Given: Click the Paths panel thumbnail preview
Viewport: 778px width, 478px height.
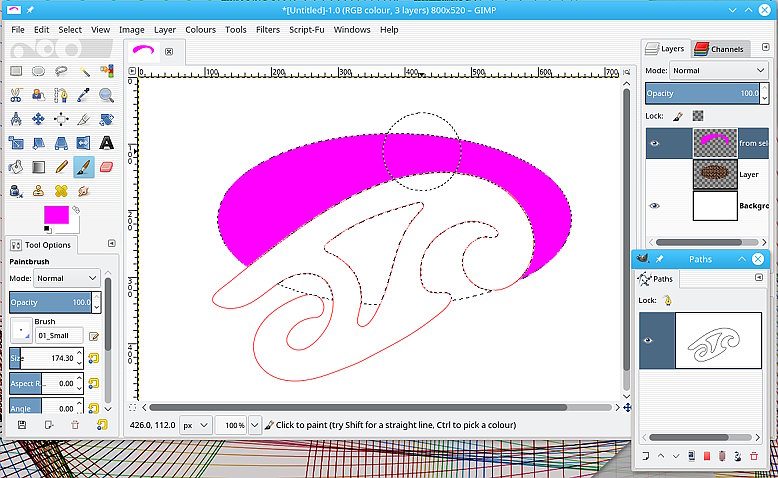Looking at the screenshot, I should (719, 340).
